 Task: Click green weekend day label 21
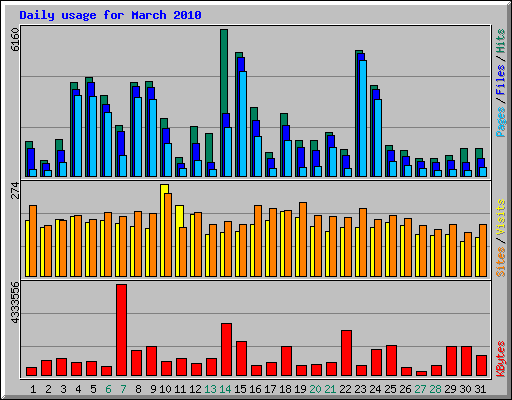pos(330,389)
